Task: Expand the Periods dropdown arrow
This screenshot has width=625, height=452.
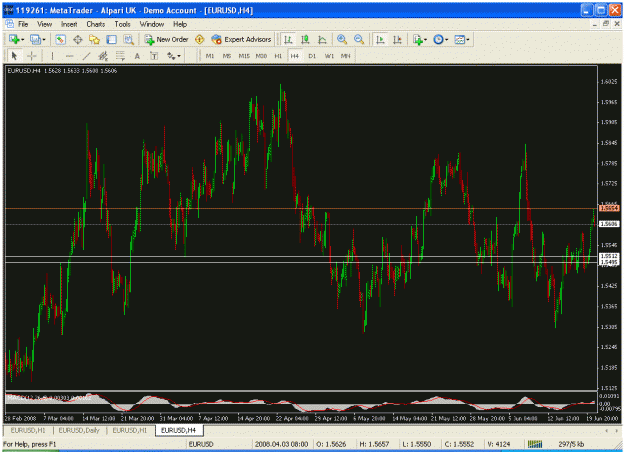Action: (446, 39)
